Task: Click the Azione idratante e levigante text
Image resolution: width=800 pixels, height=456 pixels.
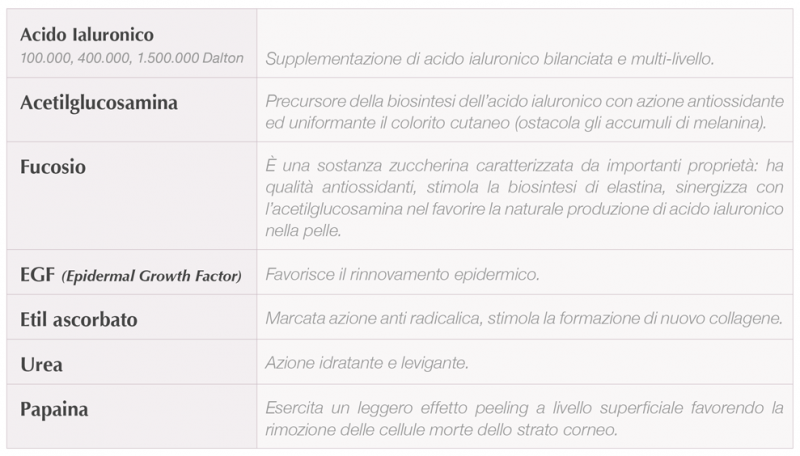Action: [x=367, y=363]
